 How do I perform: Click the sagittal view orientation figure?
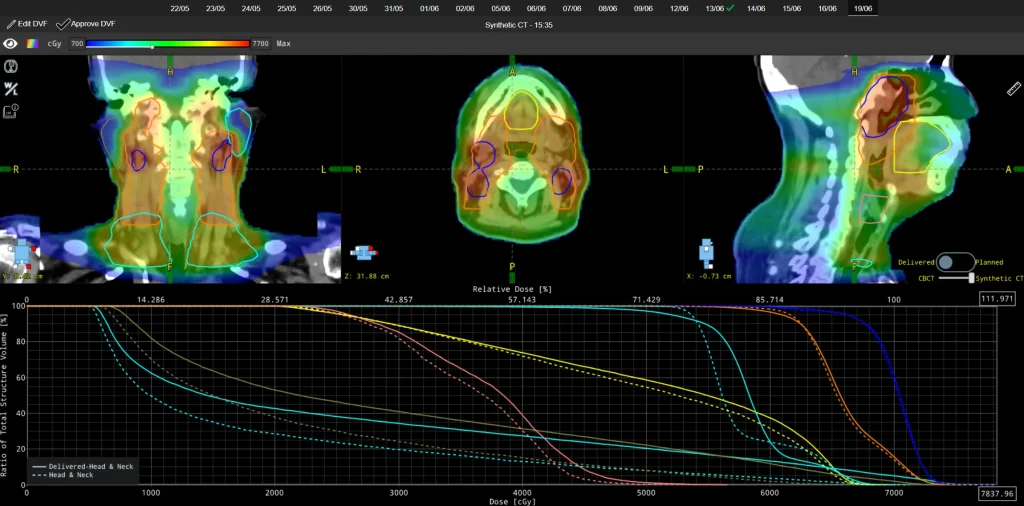tap(707, 253)
